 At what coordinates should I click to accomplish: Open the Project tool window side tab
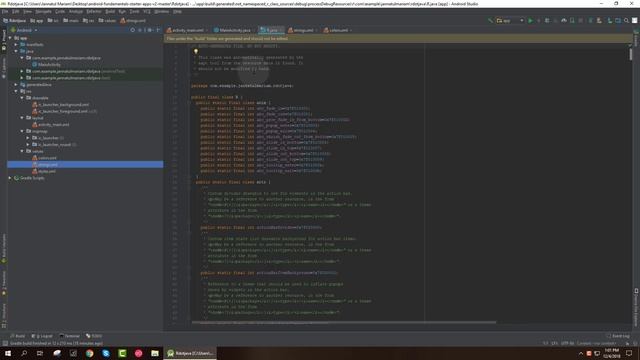[x=3, y=41]
